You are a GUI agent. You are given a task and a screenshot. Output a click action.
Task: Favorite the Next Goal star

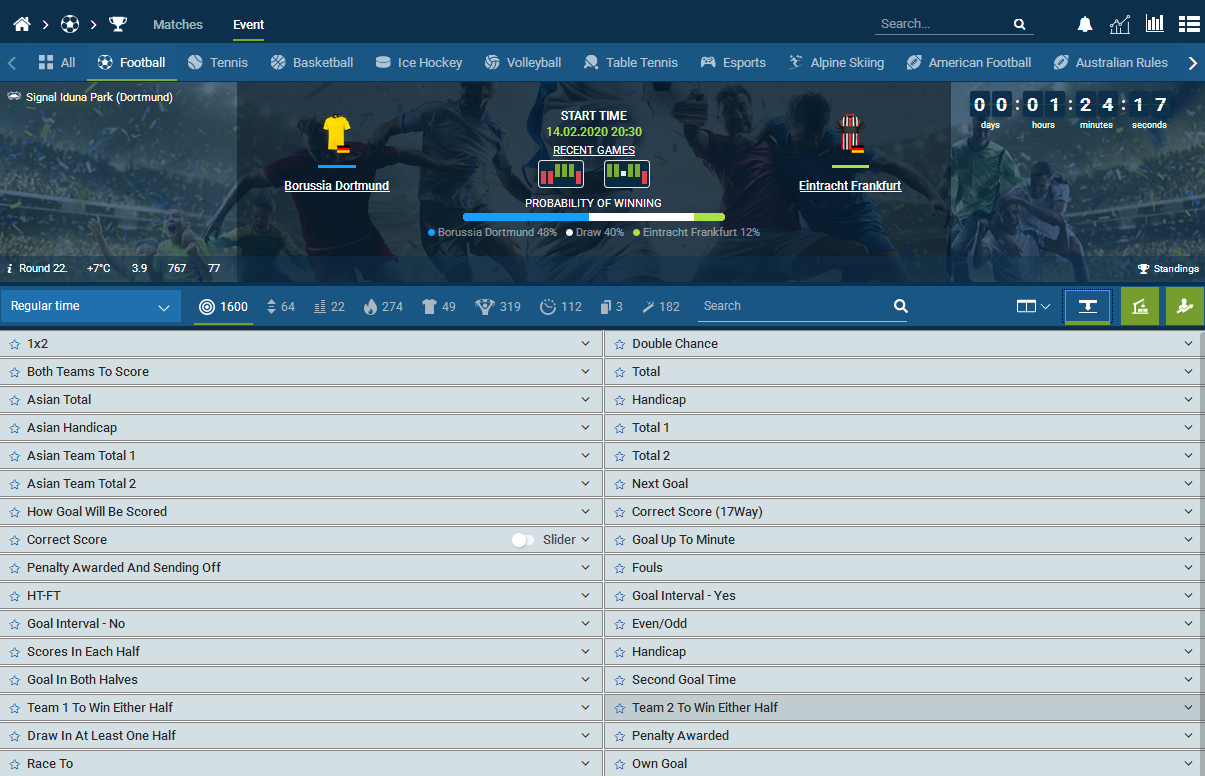(620, 484)
